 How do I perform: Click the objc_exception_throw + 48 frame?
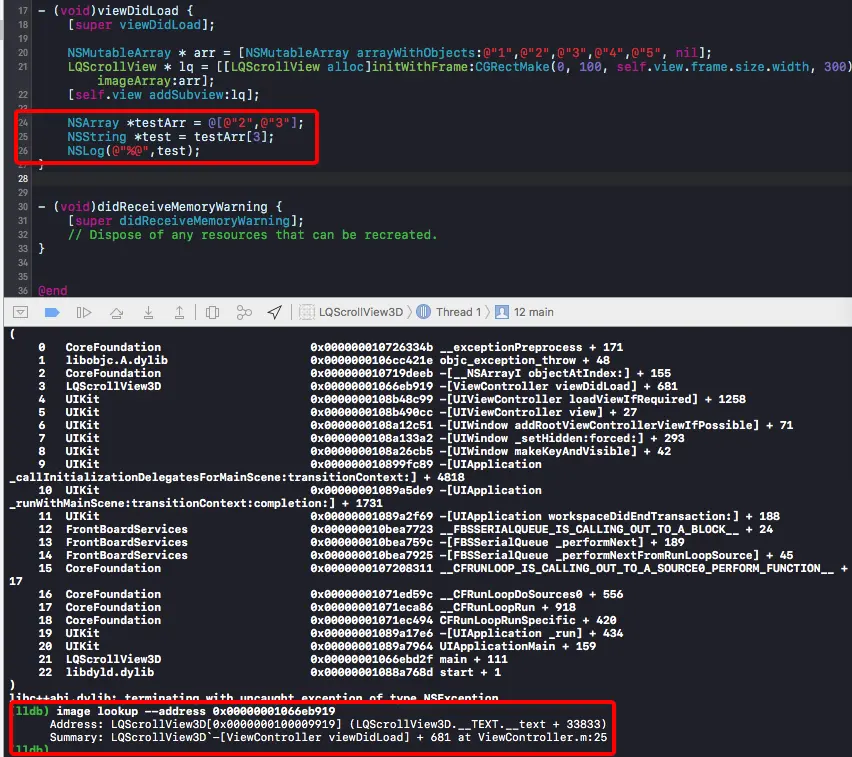(324, 360)
